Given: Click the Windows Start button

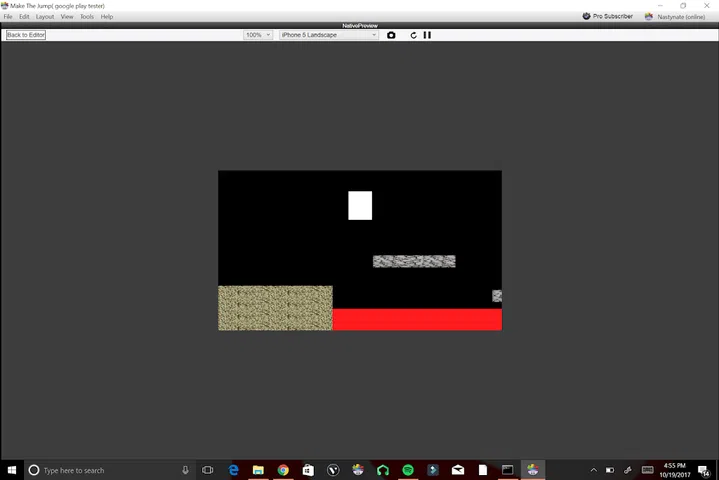Looking at the screenshot, I should (12, 470).
